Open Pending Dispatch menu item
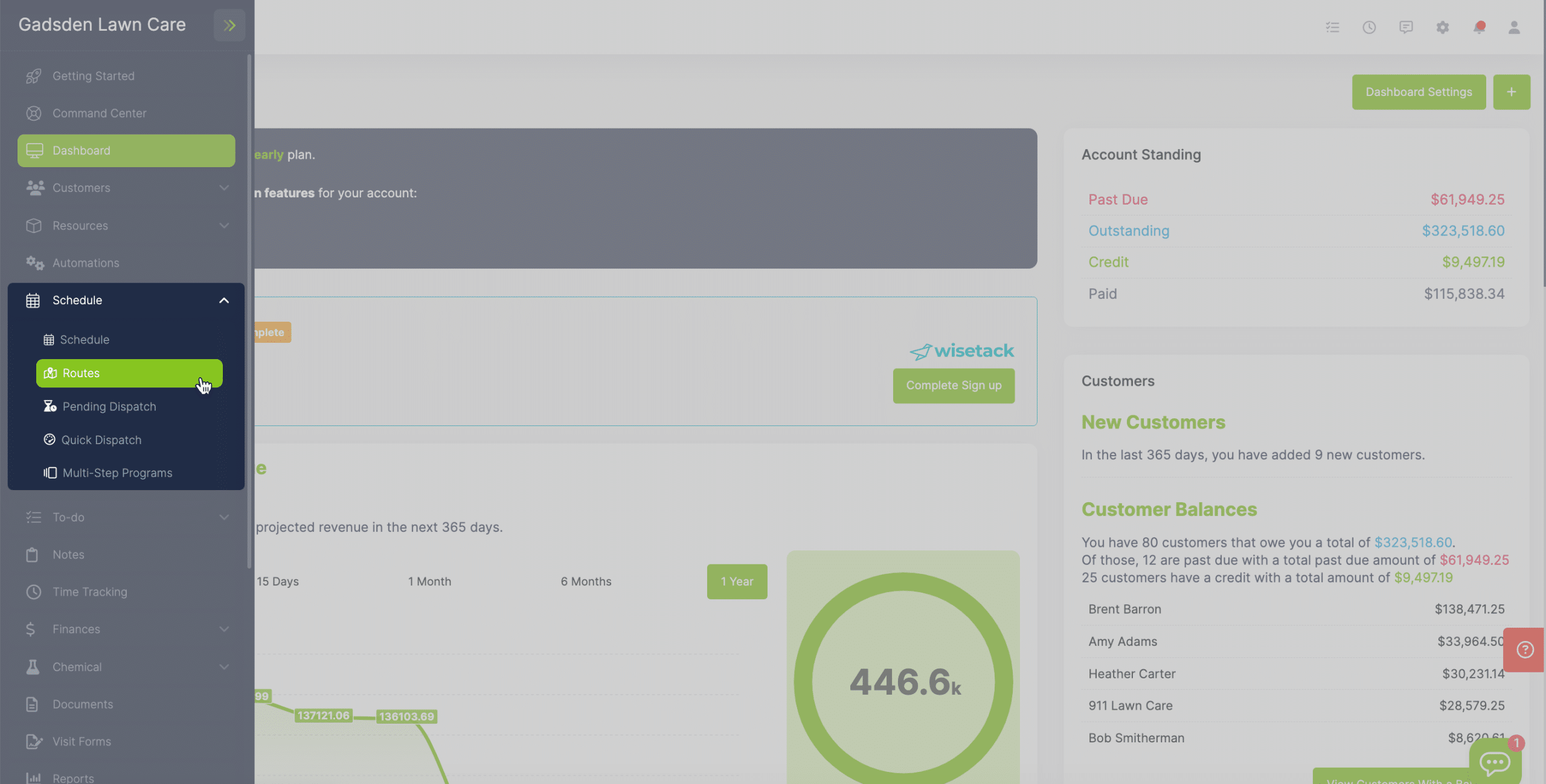Image resolution: width=1546 pixels, height=784 pixels. click(129, 407)
